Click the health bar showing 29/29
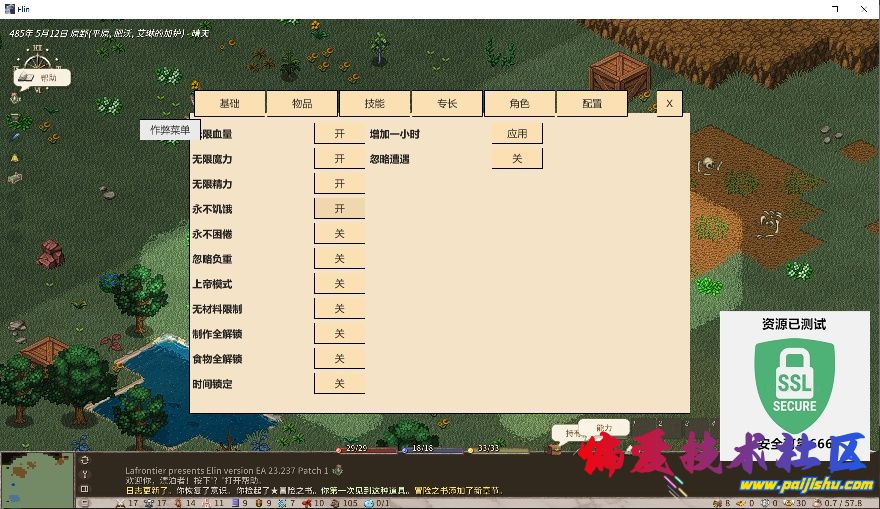 357,448
